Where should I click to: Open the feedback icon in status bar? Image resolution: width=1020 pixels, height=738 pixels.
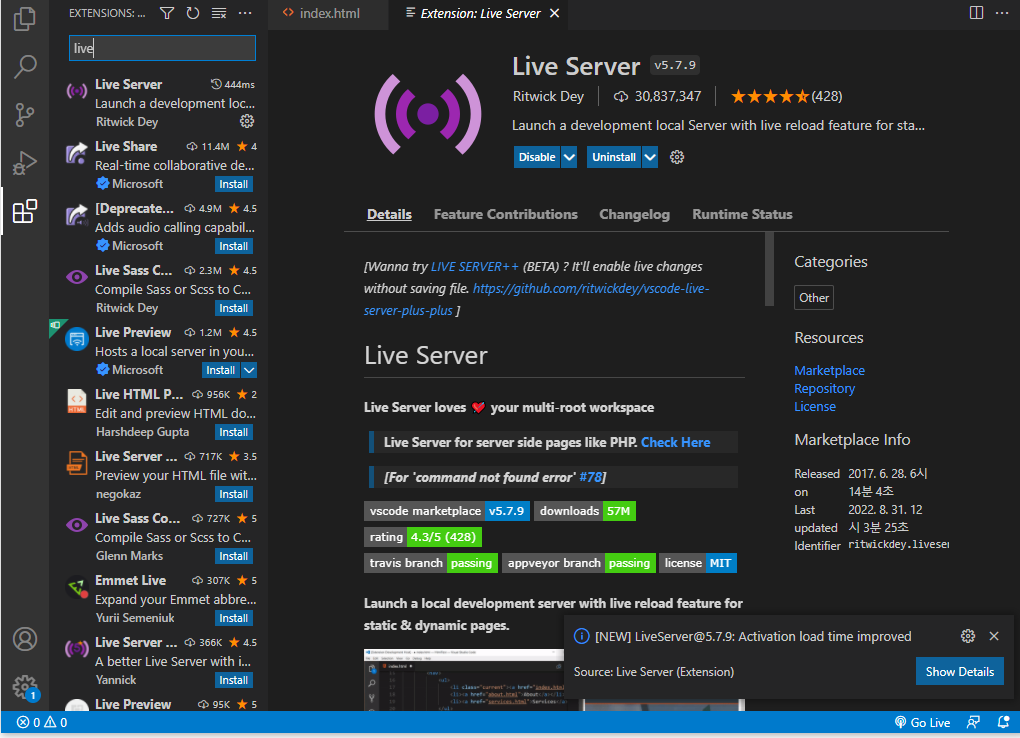[973, 722]
